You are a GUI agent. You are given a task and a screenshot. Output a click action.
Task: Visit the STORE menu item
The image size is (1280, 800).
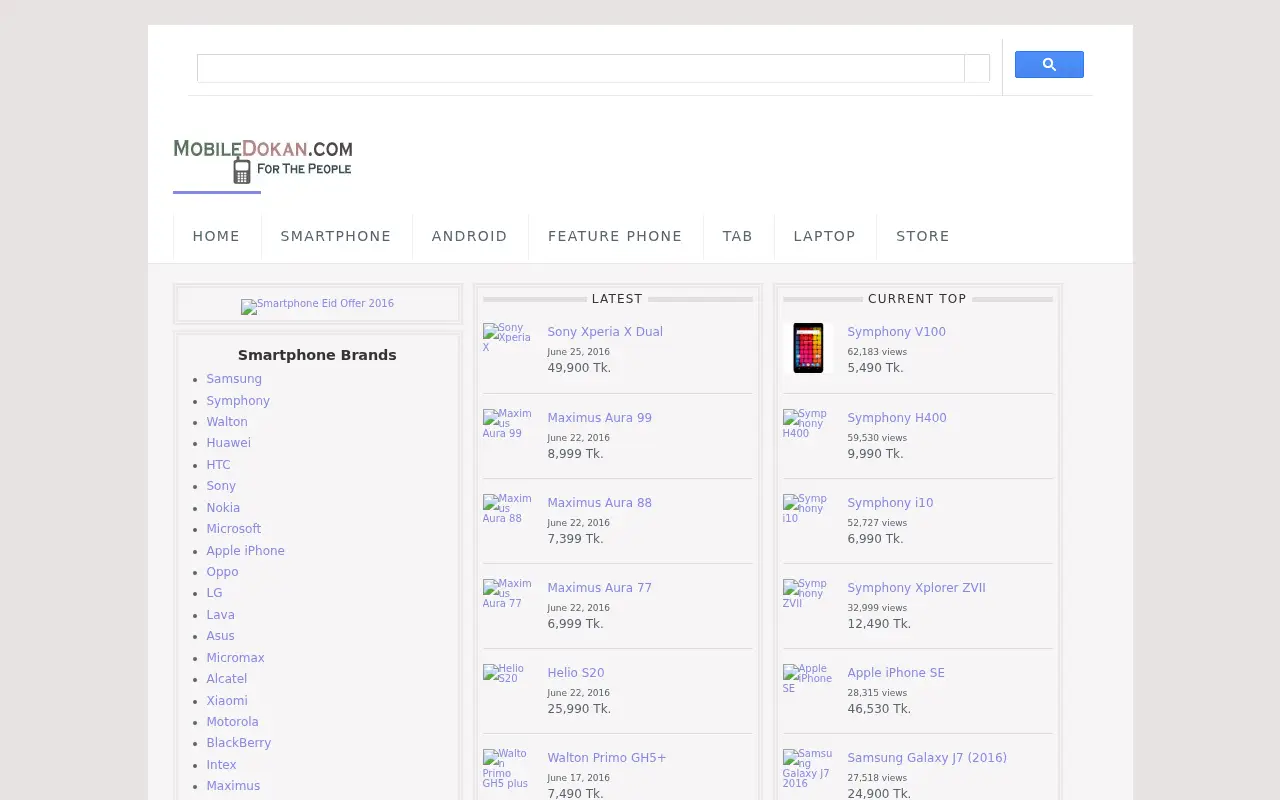[x=923, y=236]
